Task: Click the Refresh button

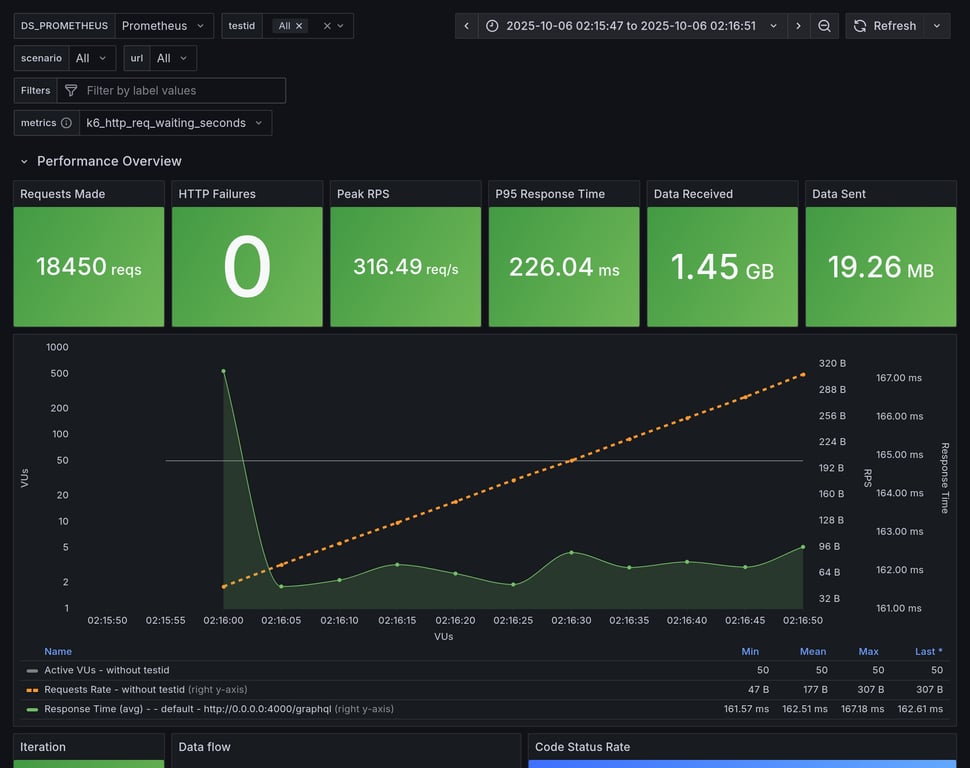Action: pyautogui.click(x=884, y=26)
